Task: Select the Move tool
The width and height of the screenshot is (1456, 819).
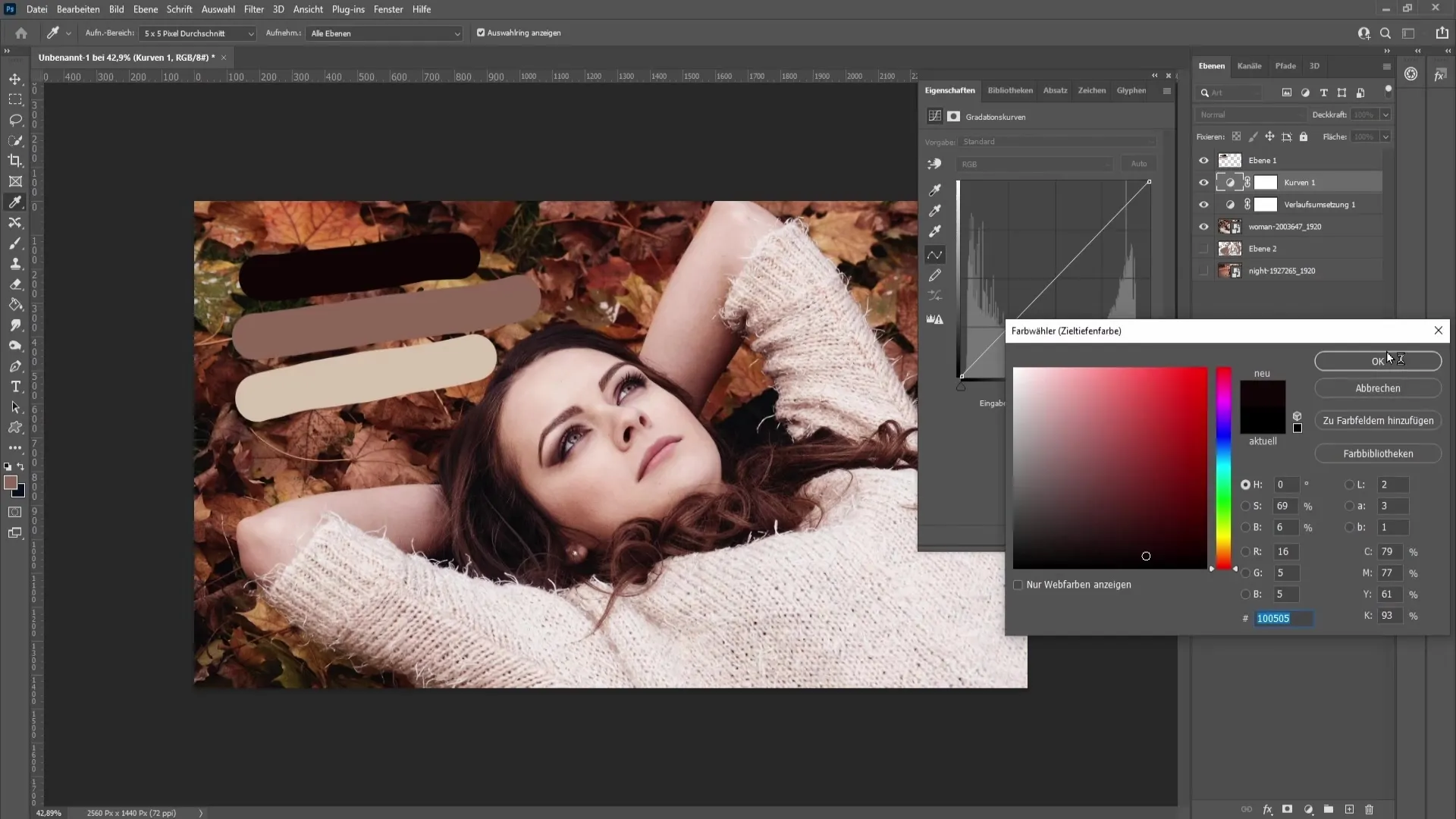Action: pyautogui.click(x=15, y=79)
